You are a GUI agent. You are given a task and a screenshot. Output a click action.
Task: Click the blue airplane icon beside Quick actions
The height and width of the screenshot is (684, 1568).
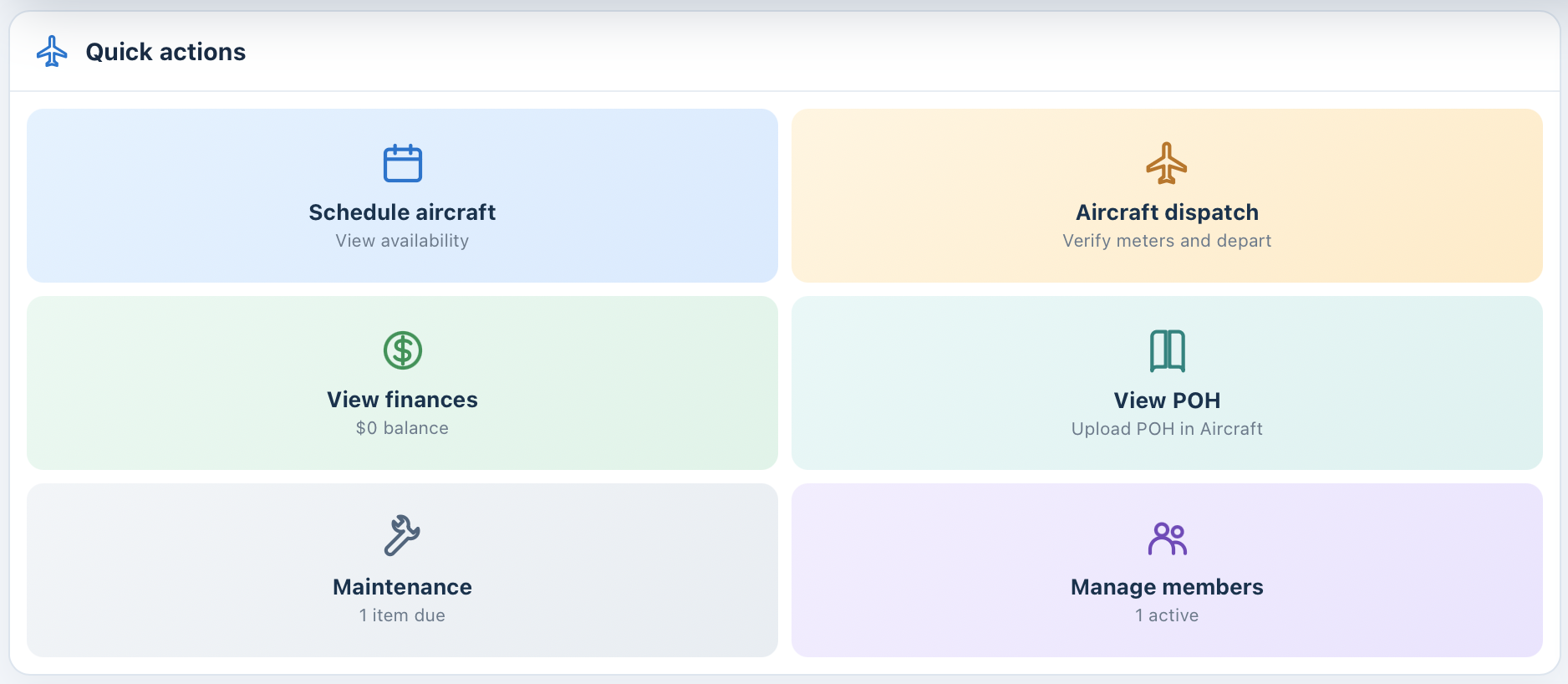pyautogui.click(x=52, y=51)
